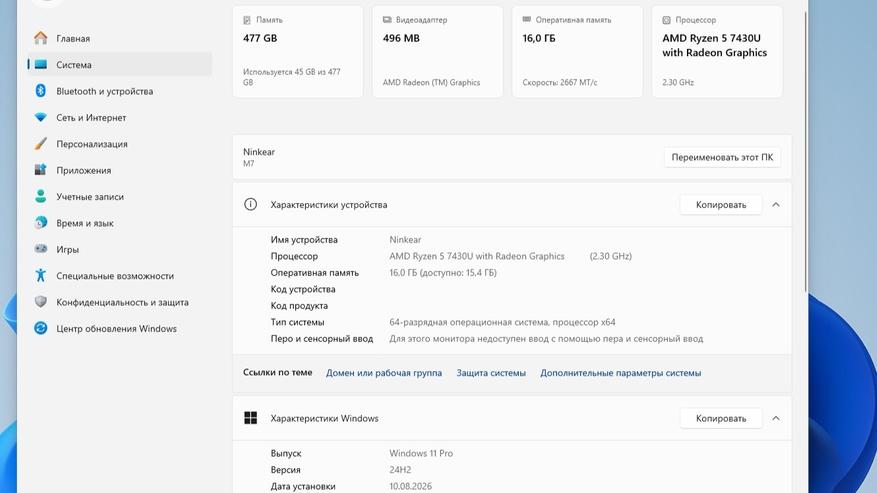The height and width of the screenshot is (493, 877).
Task: Select the Система sidebar item
Action: [119, 64]
